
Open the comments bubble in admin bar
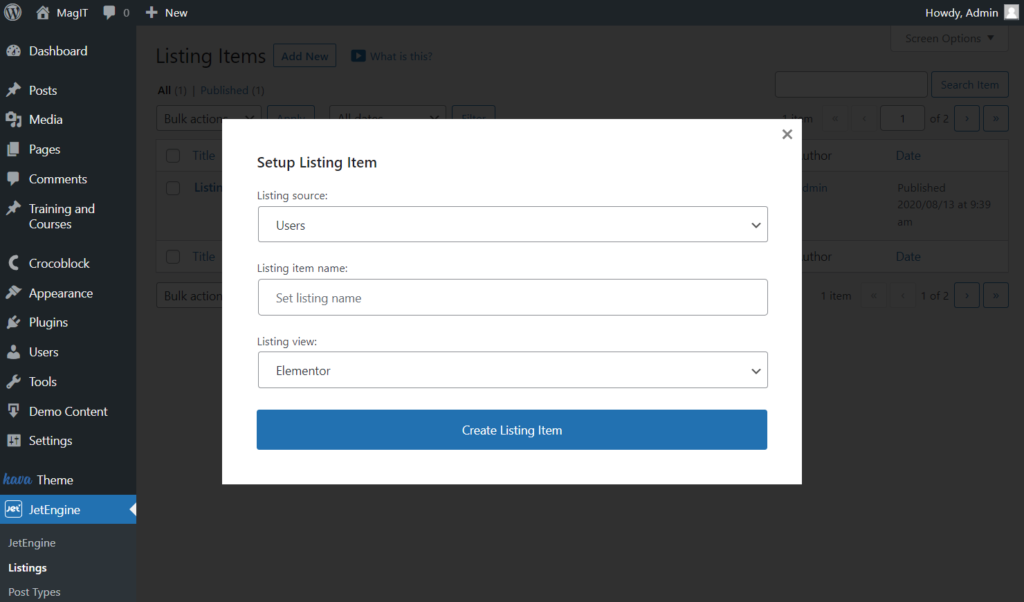(109, 12)
